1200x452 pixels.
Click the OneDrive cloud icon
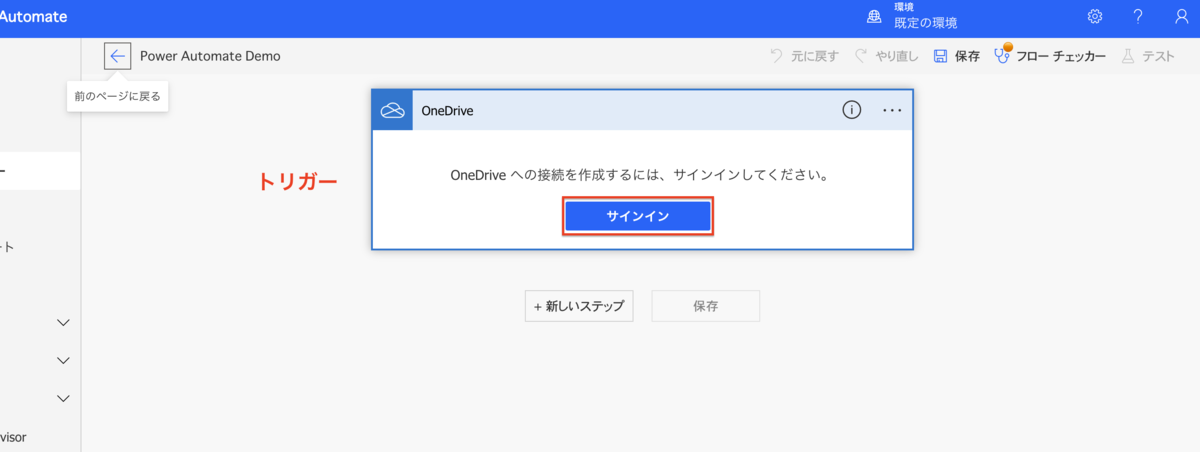pos(392,110)
